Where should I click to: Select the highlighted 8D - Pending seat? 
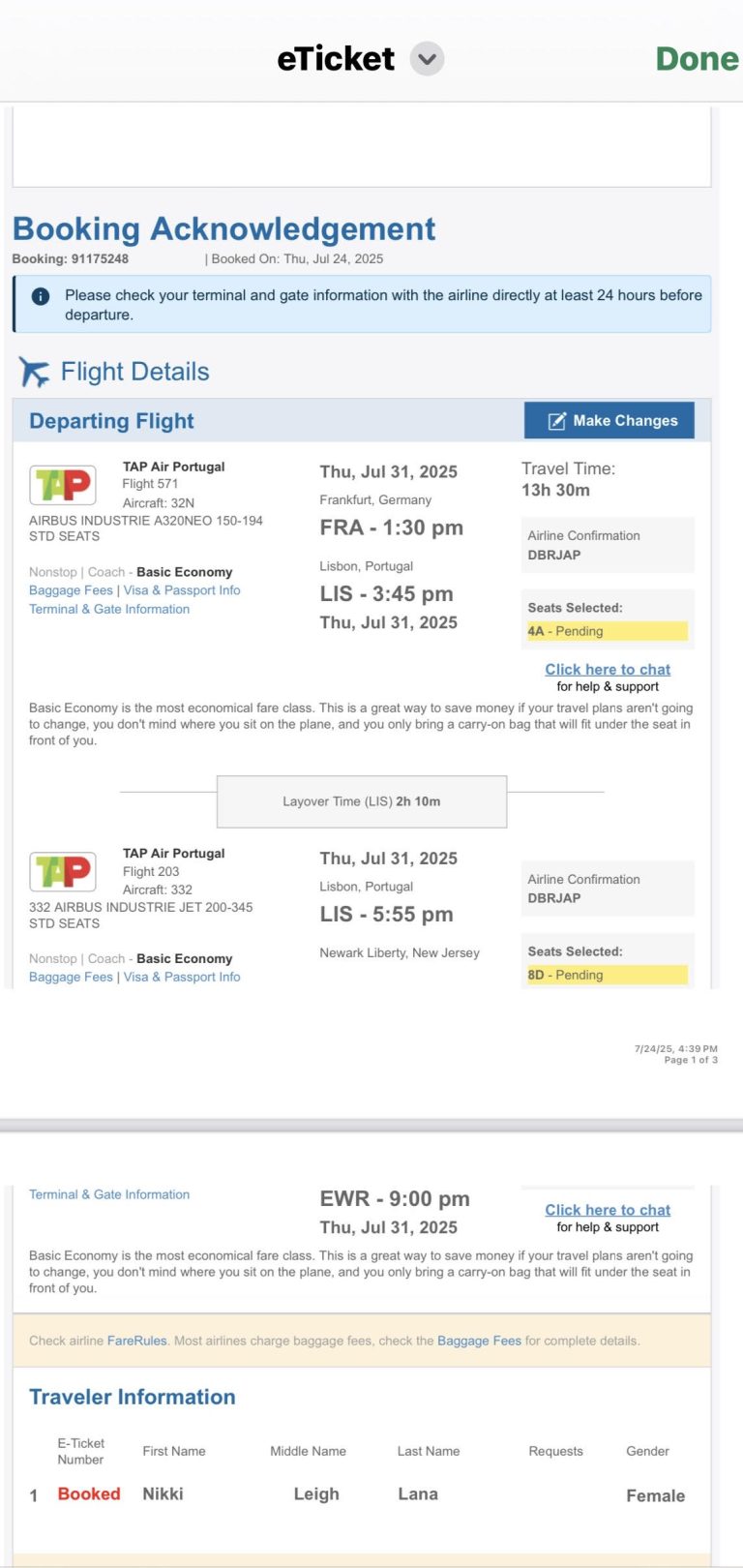tap(607, 975)
